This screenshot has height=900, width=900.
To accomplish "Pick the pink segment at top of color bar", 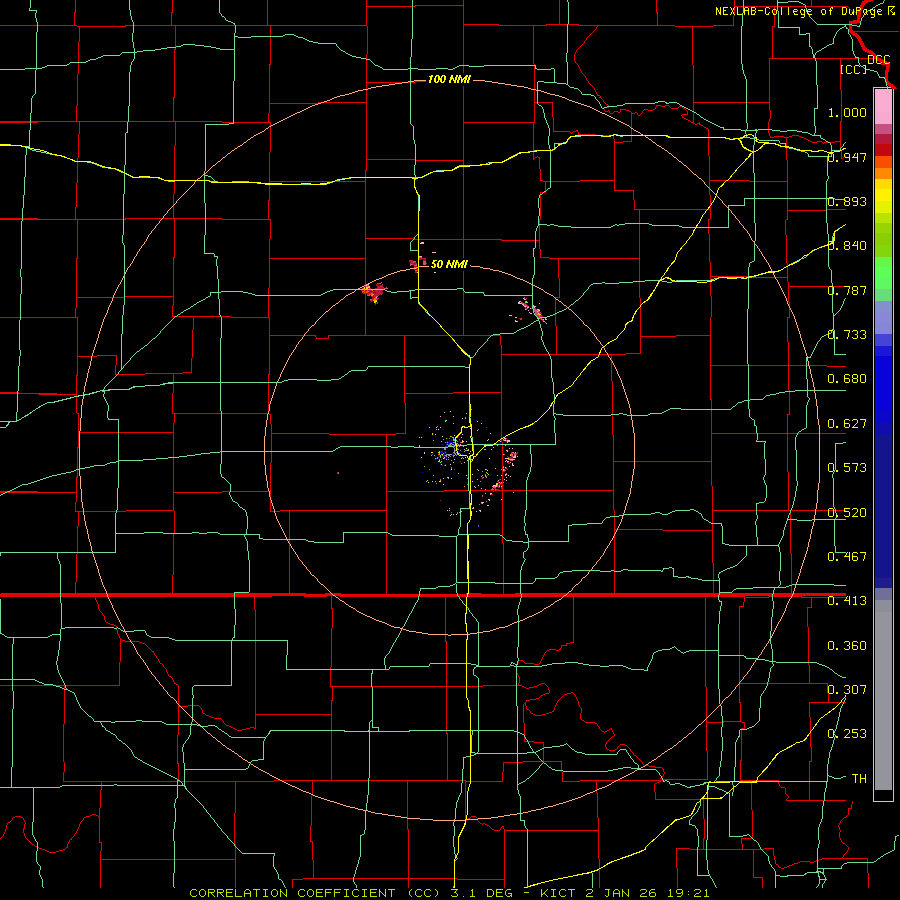I will pyautogui.click(x=883, y=106).
